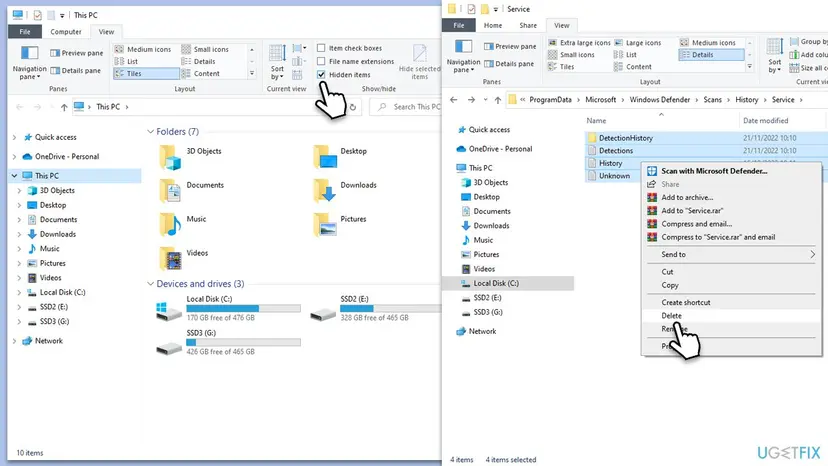Collapse This PC node in navigation tree
Screen dimensions: 828x466
[x=14, y=176]
